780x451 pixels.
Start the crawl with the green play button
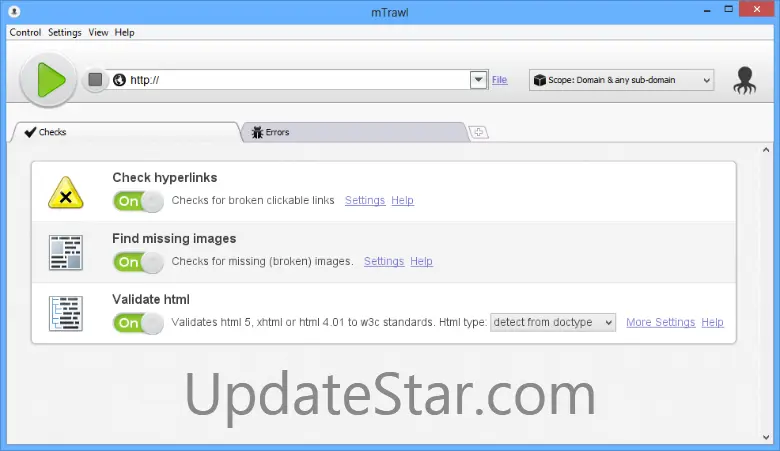(x=48, y=80)
